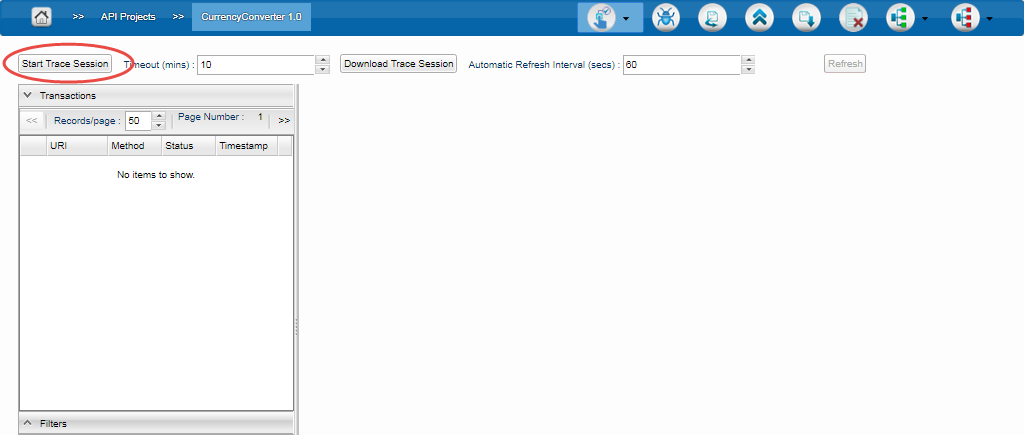Image resolution: width=1024 pixels, height=435 pixels.
Task: Click the vertical splitter handle beside Transactions
Action: (296, 327)
